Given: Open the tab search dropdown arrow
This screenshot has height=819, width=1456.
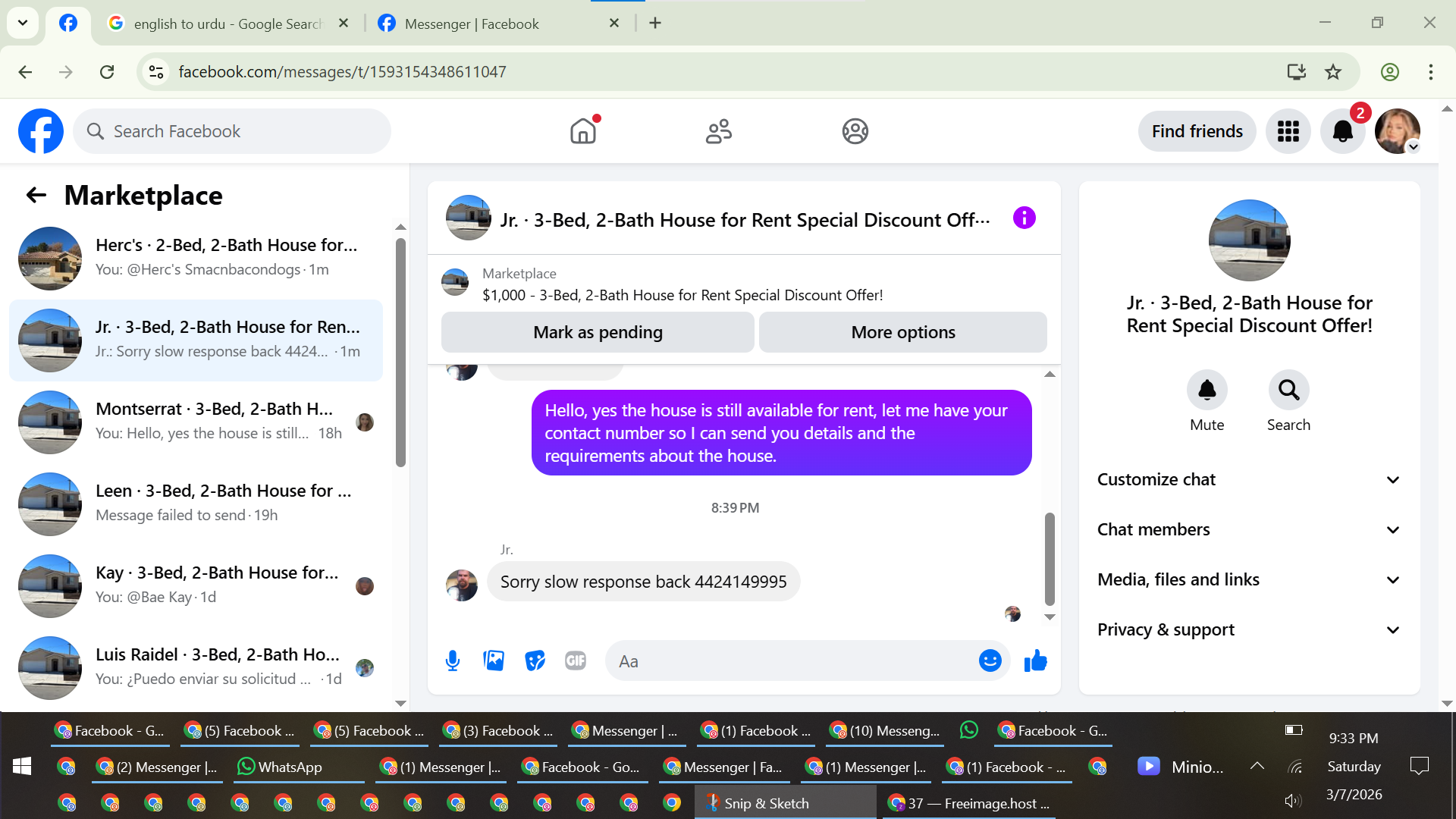Looking at the screenshot, I should coord(23,23).
